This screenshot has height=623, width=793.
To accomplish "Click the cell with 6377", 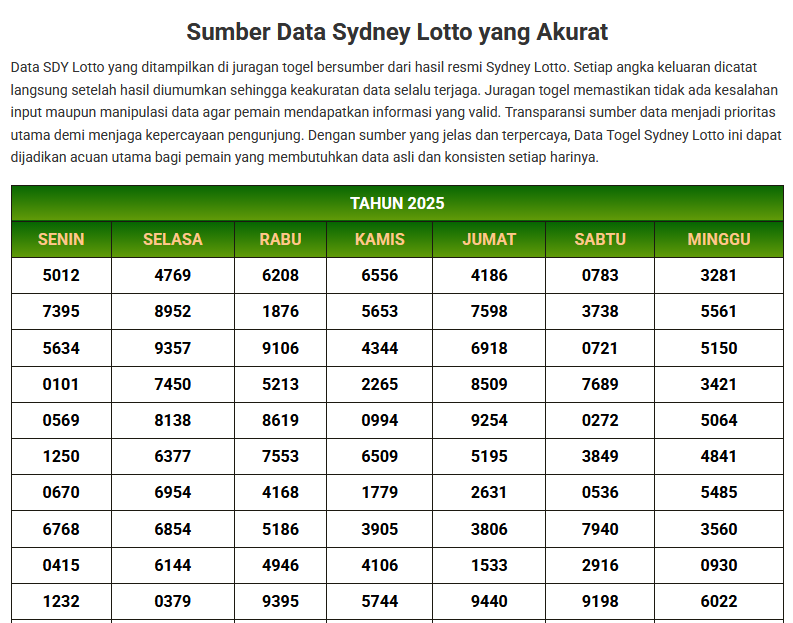I will tap(173, 456).
